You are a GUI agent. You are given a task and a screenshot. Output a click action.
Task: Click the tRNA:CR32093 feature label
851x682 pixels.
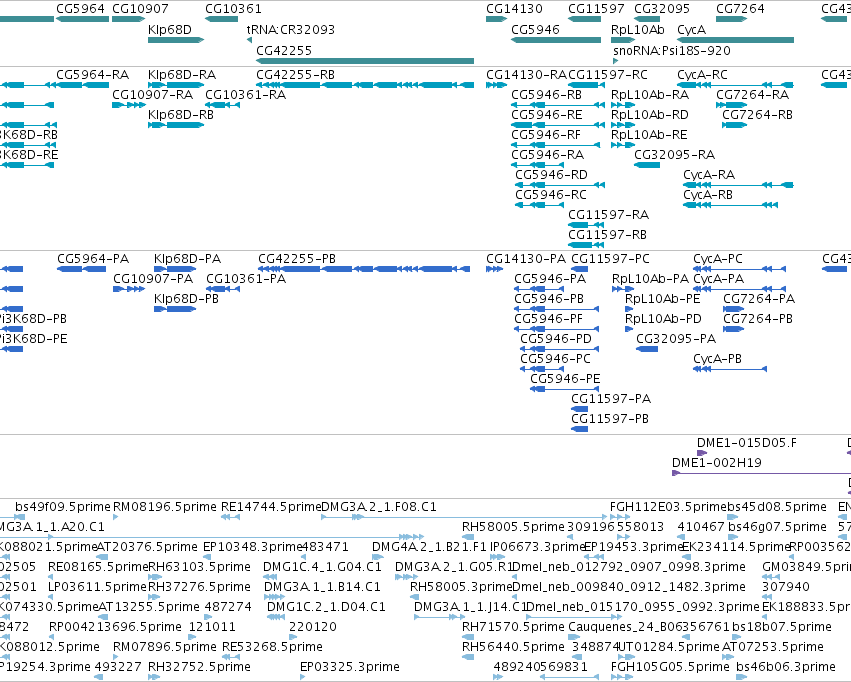coord(291,30)
